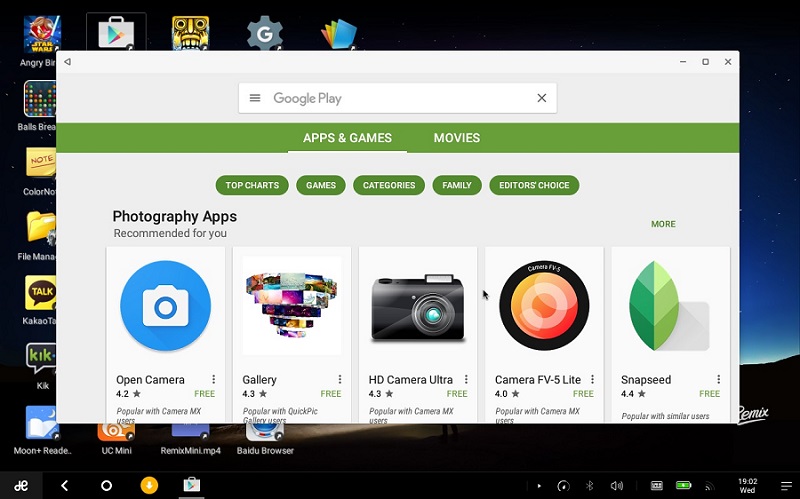This screenshot has width=800, height=499.
Task: Show more Photography Apps
Action: 663,224
